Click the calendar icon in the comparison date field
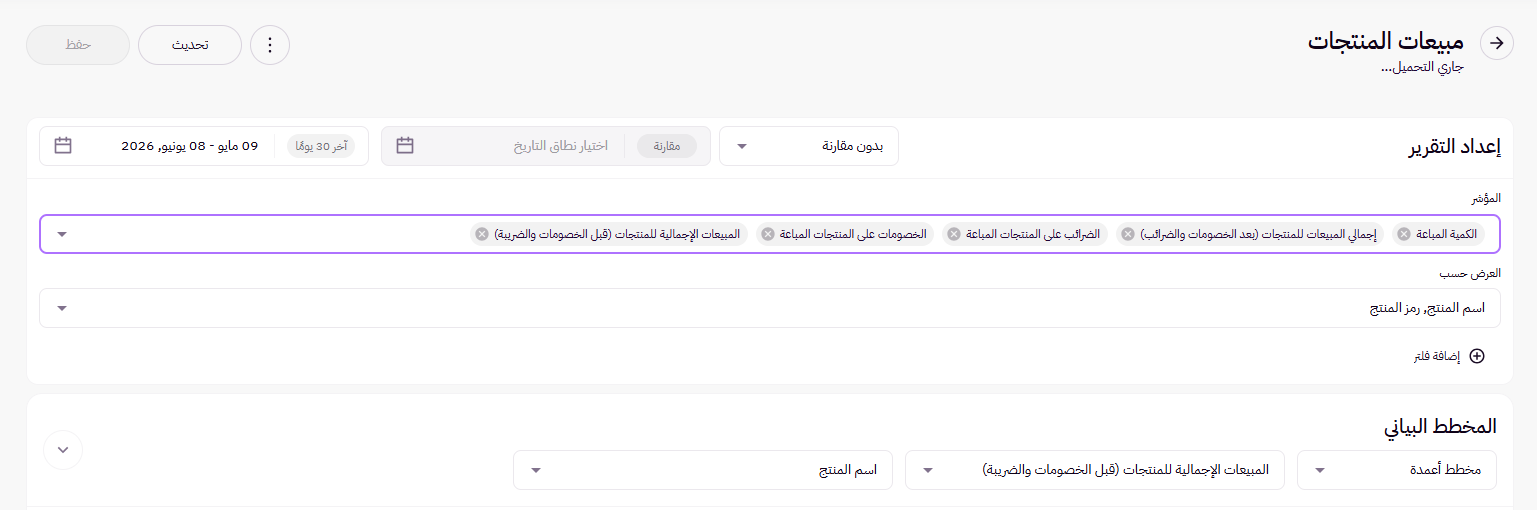 tap(405, 146)
